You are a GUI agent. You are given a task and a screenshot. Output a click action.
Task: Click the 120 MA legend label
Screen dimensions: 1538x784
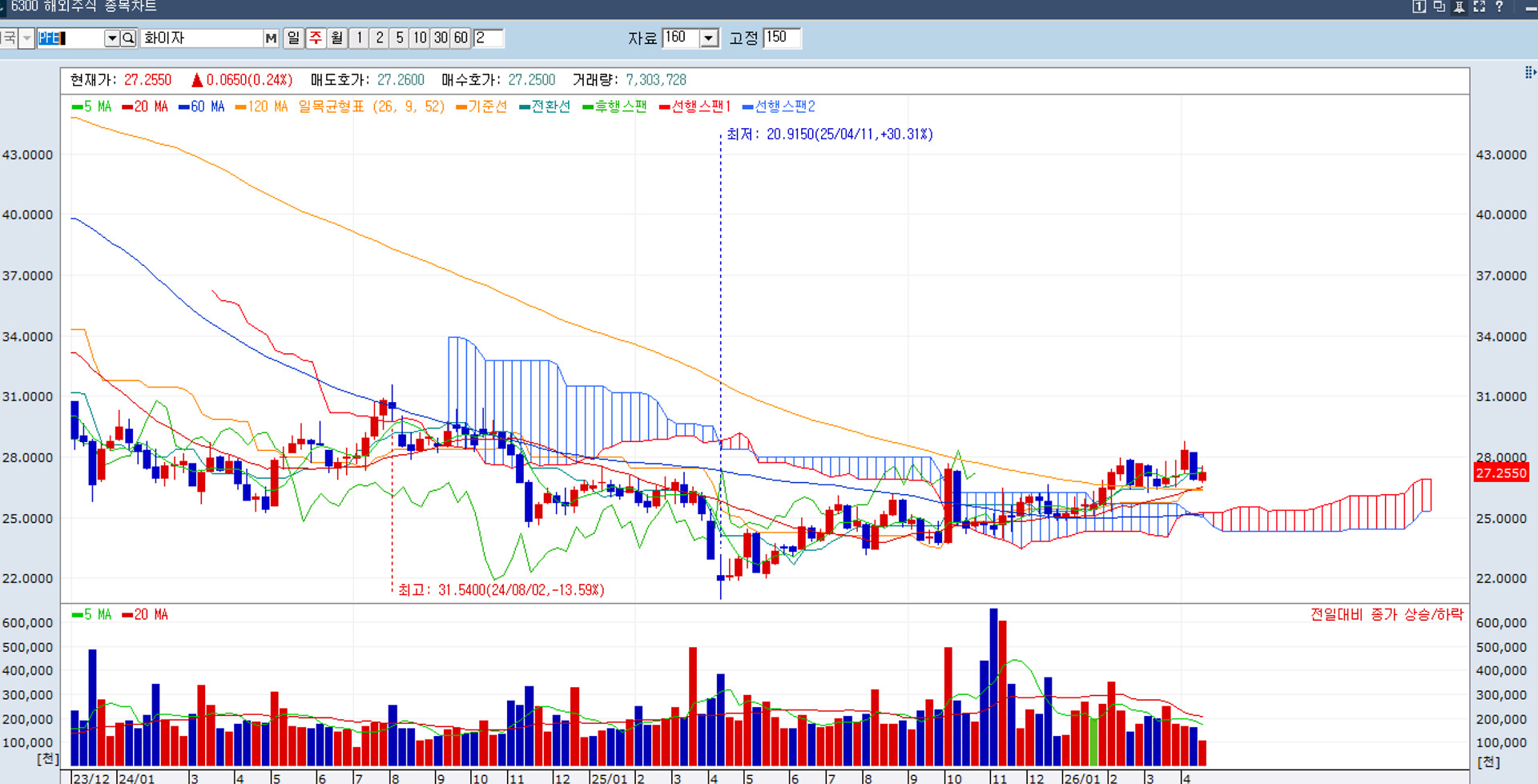[268, 107]
